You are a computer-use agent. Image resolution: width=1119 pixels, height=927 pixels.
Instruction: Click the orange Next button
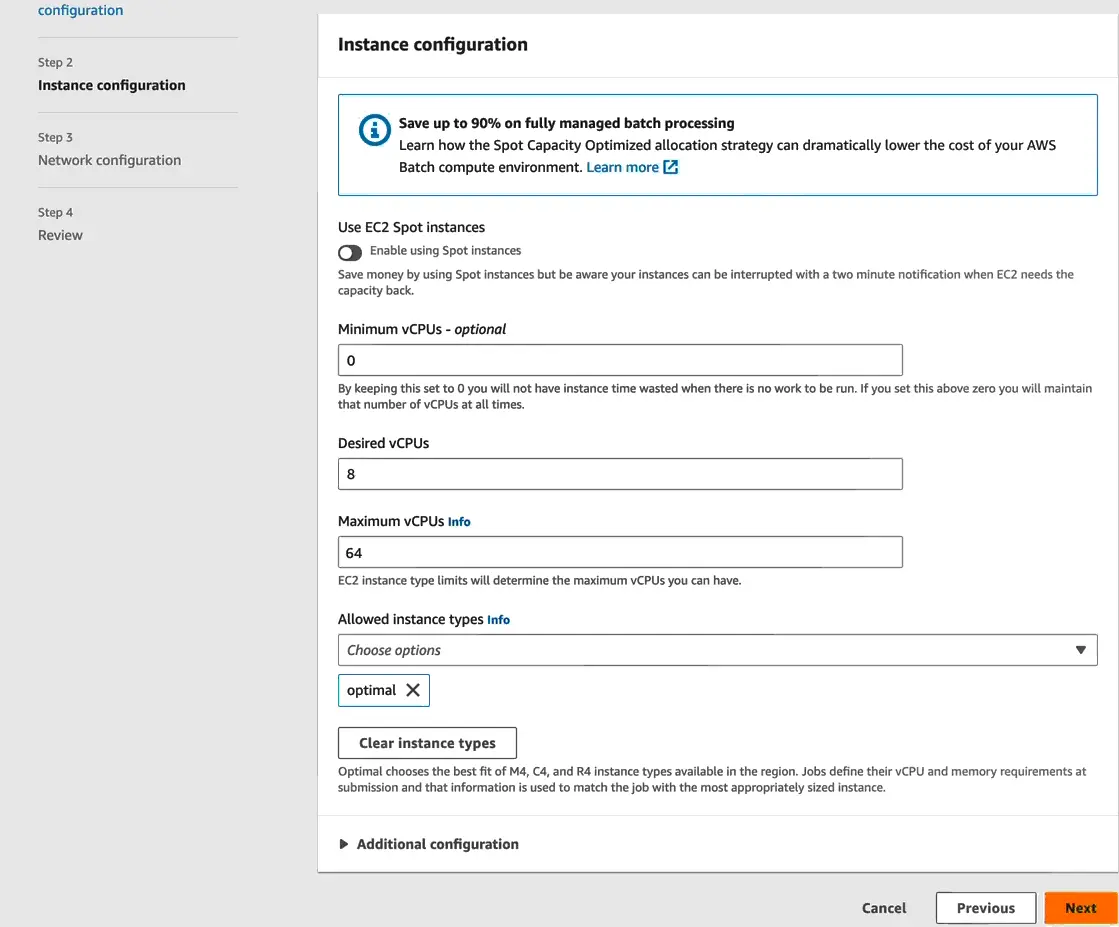point(1080,908)
